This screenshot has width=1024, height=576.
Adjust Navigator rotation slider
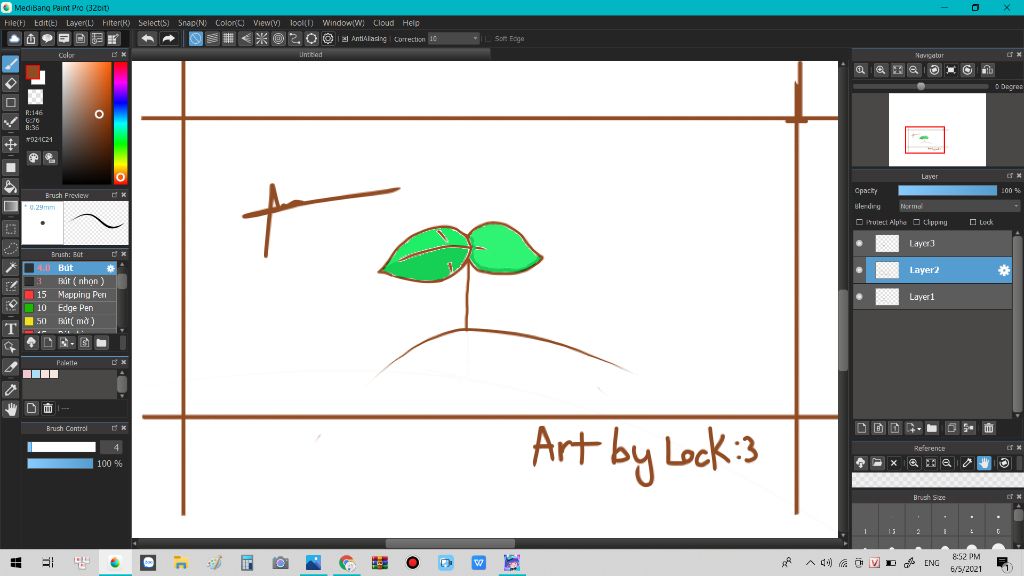coord(921,86)
